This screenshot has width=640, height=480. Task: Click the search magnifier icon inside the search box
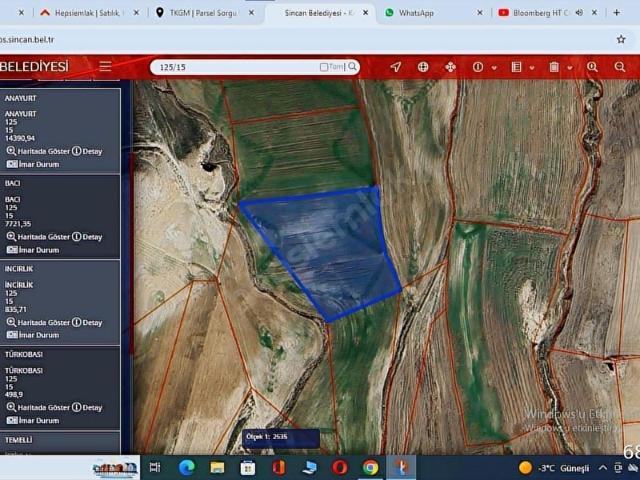click(352, 67)
